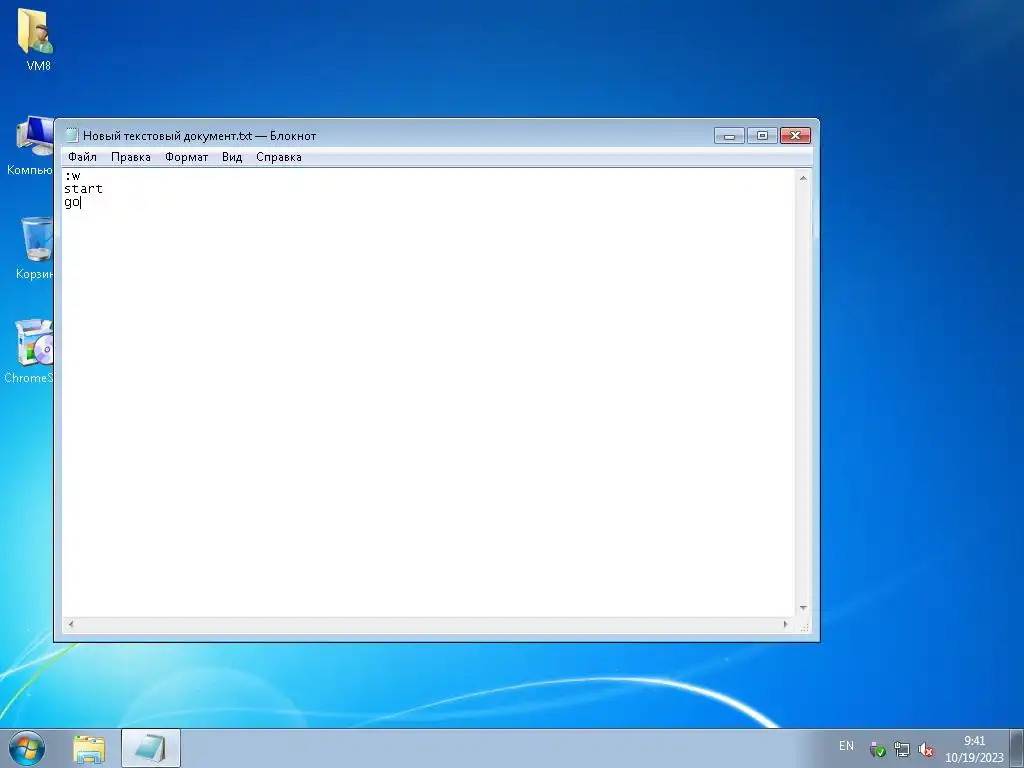Open the Windows Start menu

pos(27,748)
